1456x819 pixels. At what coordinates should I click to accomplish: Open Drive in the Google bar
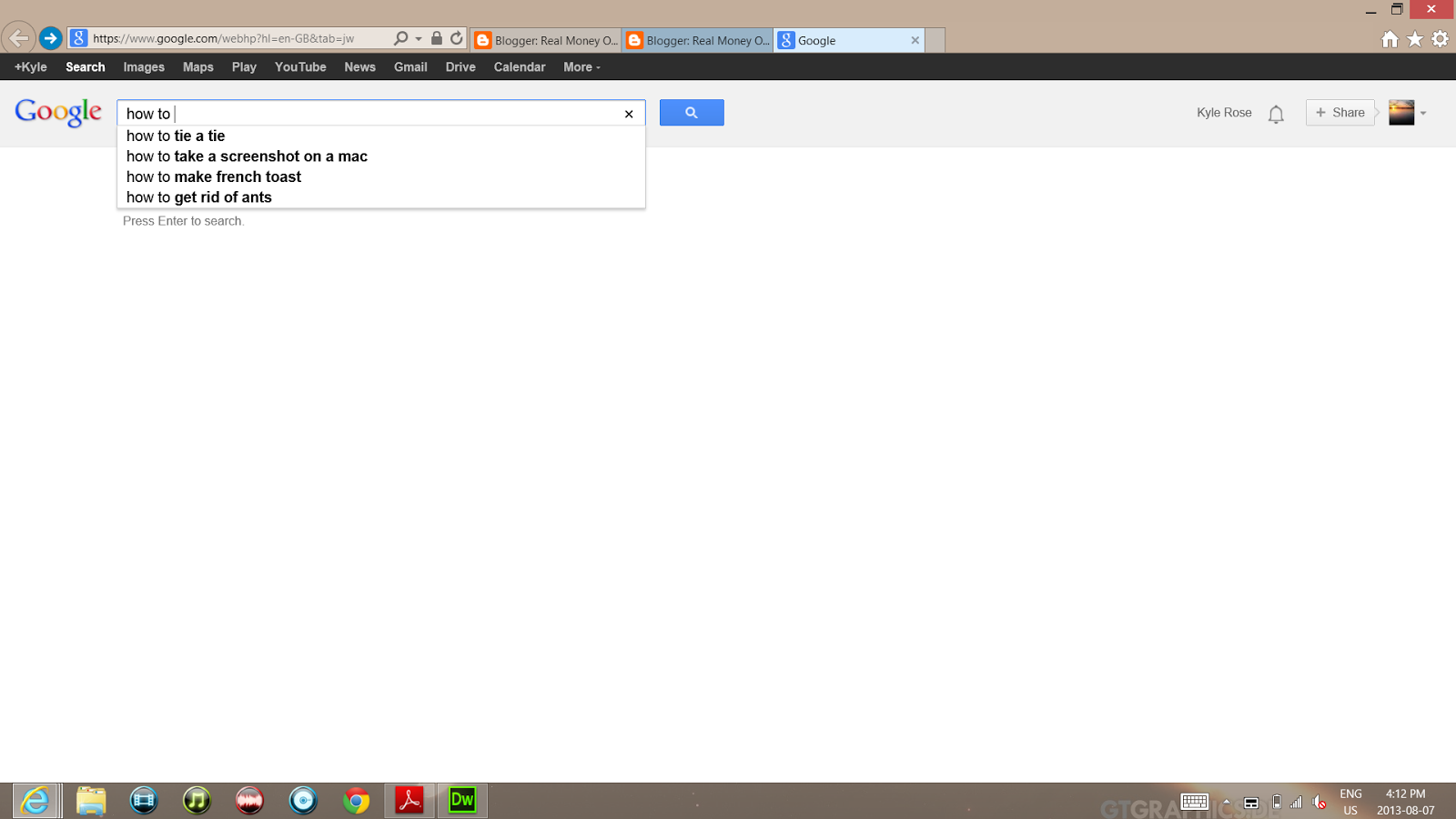tap(460, 66)
